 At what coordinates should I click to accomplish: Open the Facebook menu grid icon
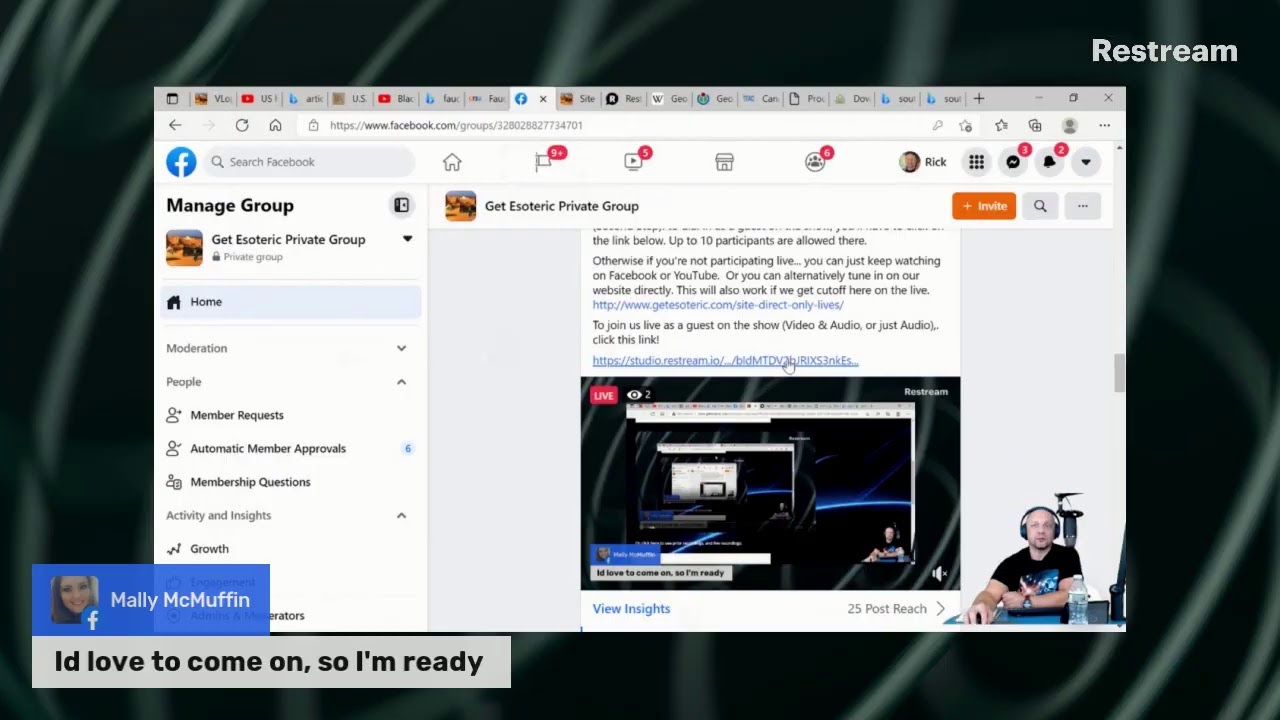(976, 162)
